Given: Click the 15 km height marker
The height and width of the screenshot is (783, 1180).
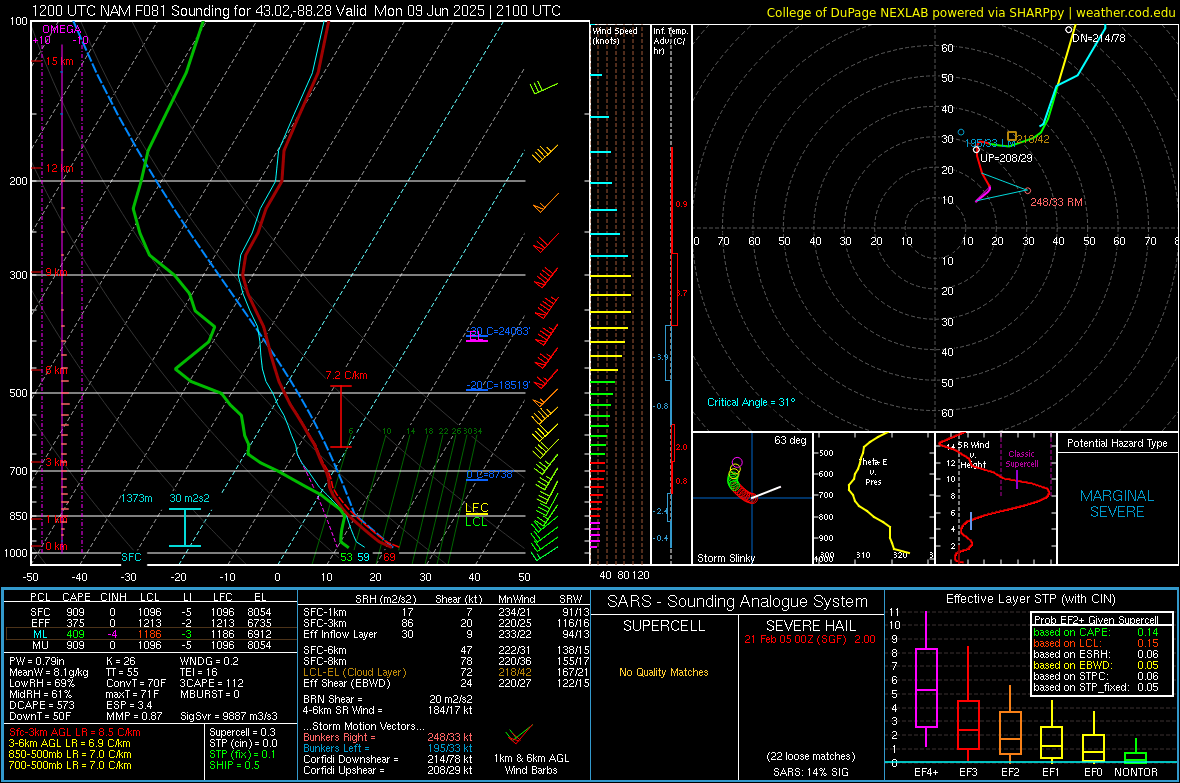Looking at the screenshot, I should [x=59, y=61].
